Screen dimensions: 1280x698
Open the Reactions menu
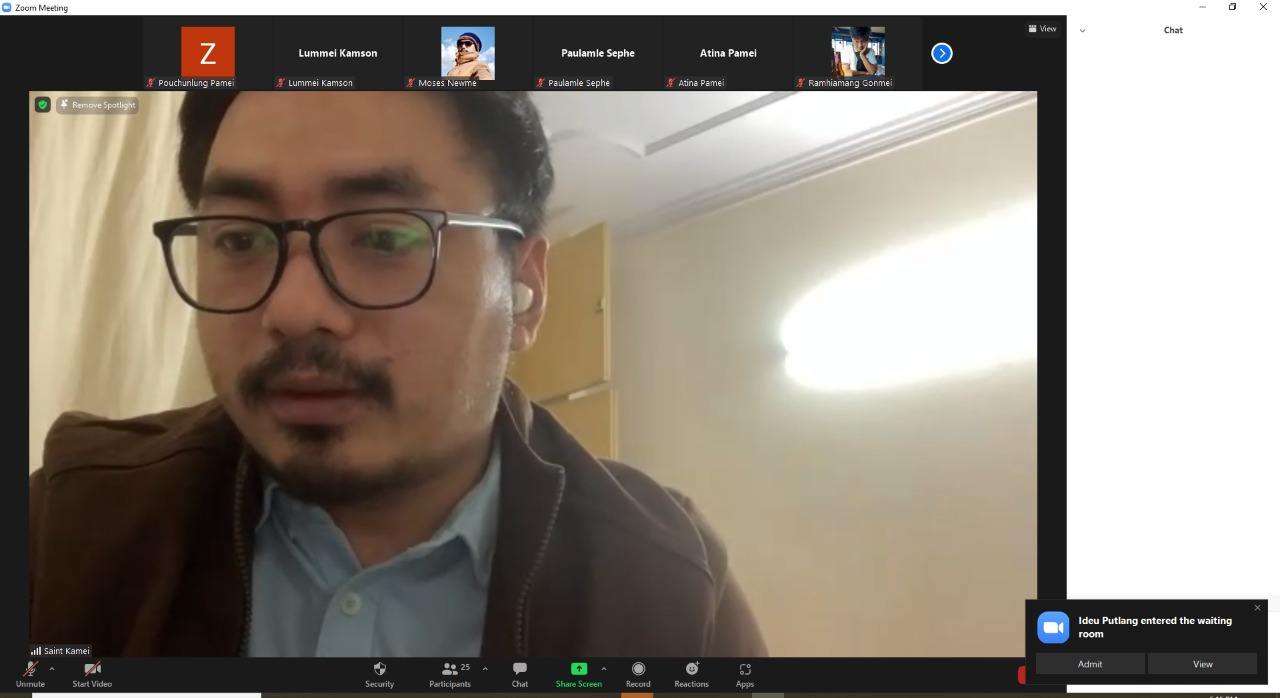pos(691,674)
